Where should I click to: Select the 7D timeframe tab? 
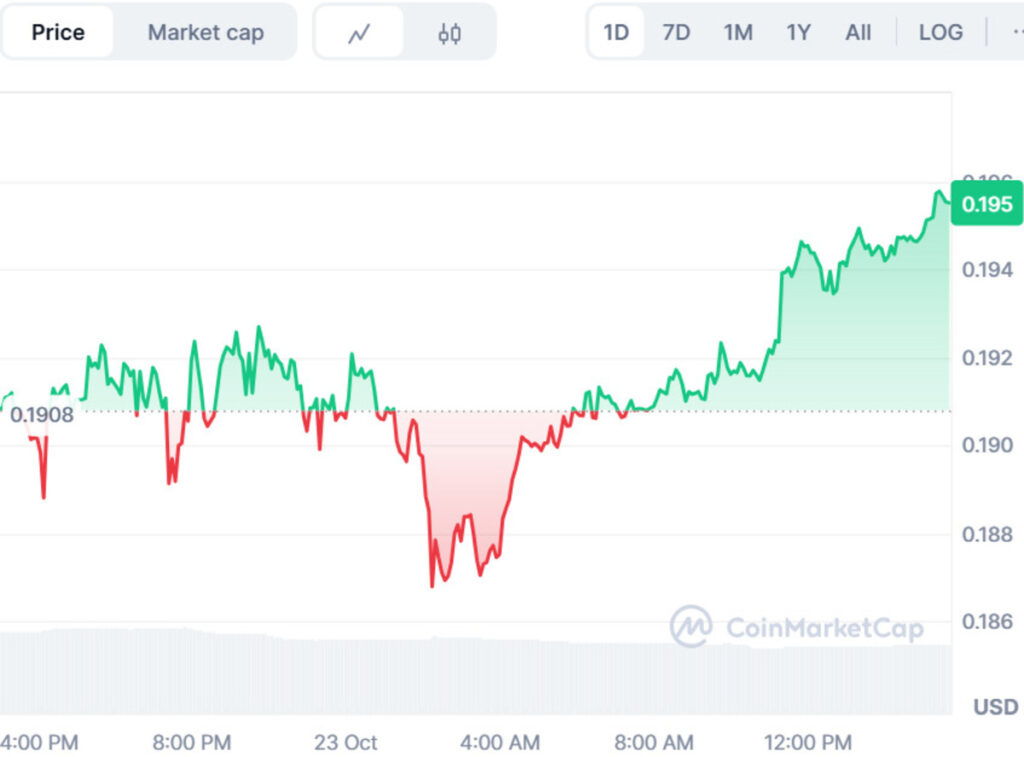tap(676, 31)
